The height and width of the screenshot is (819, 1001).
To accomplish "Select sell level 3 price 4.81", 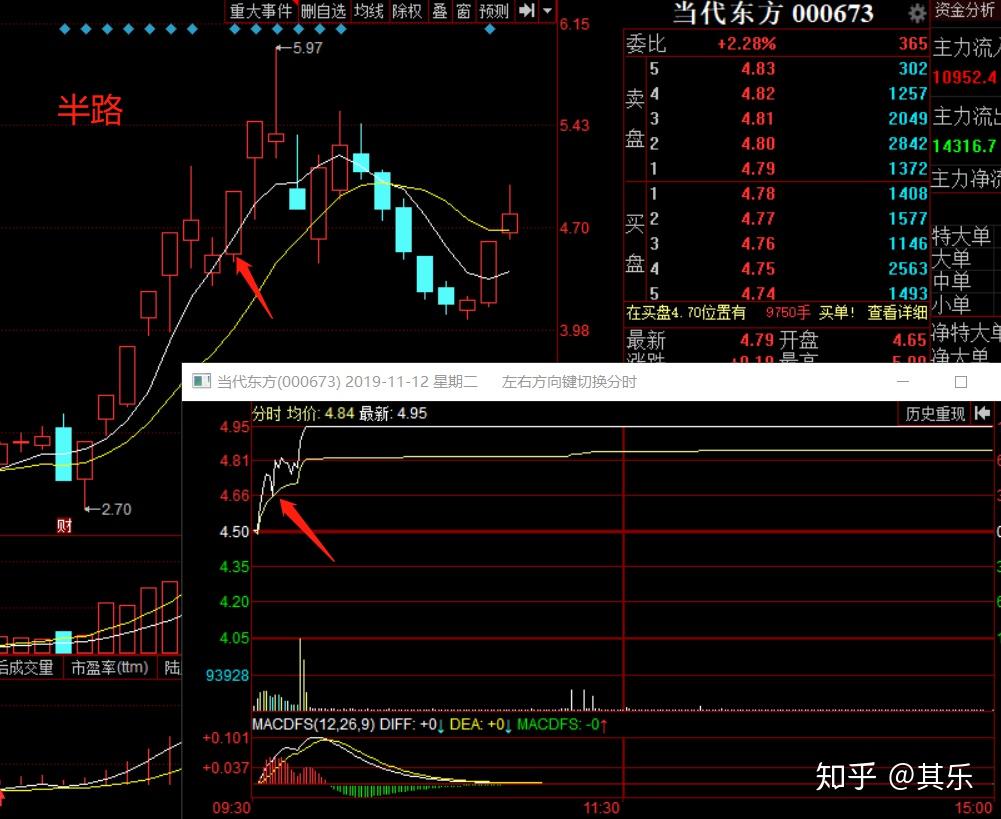I will [x=758, y=118].
